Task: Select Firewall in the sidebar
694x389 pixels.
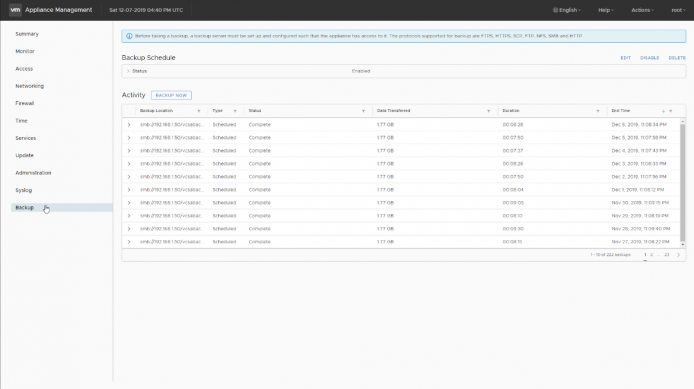Action: click(25, 104)
